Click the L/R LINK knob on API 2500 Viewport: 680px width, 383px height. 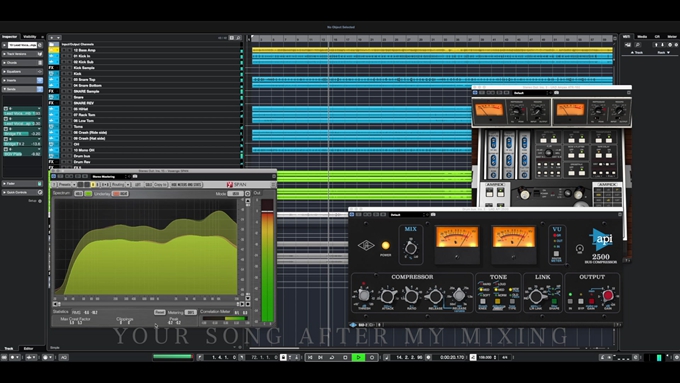click(x=536, y=296)
